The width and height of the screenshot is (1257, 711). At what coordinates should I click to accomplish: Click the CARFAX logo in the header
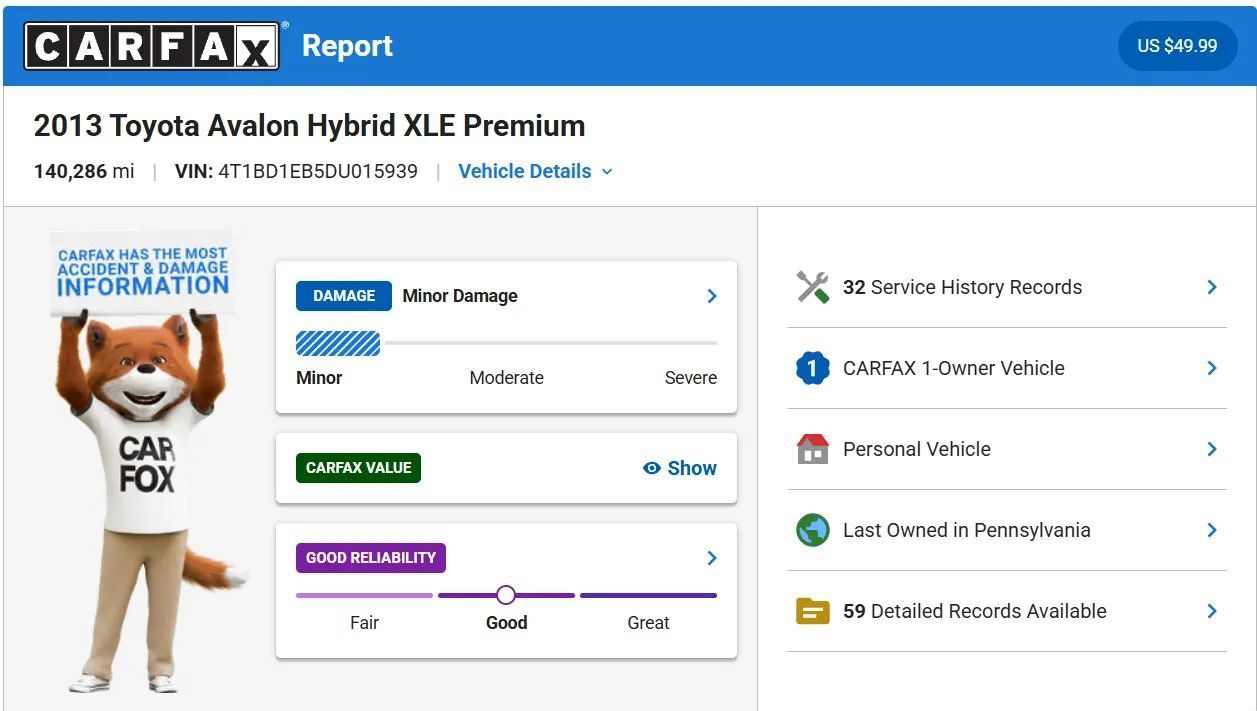click(151, 46)
